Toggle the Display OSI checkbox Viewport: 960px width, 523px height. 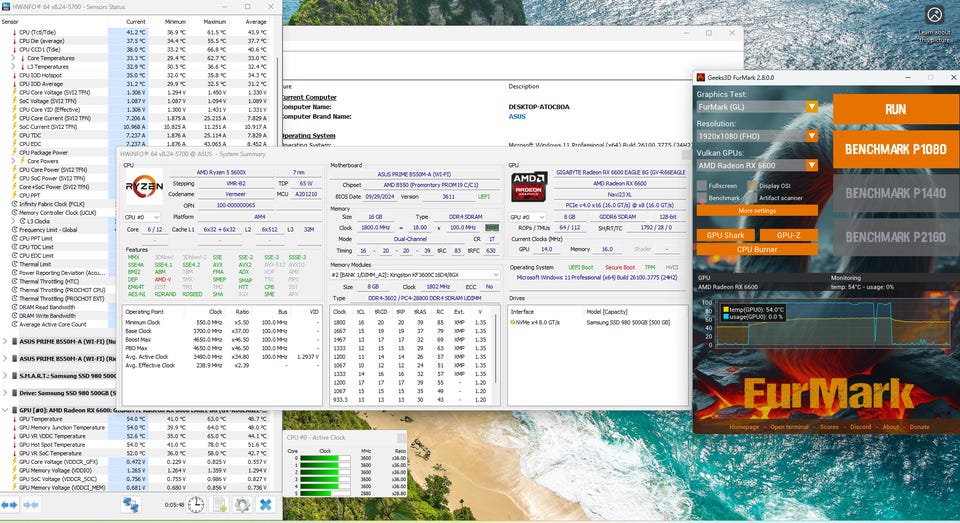(753, 186)
